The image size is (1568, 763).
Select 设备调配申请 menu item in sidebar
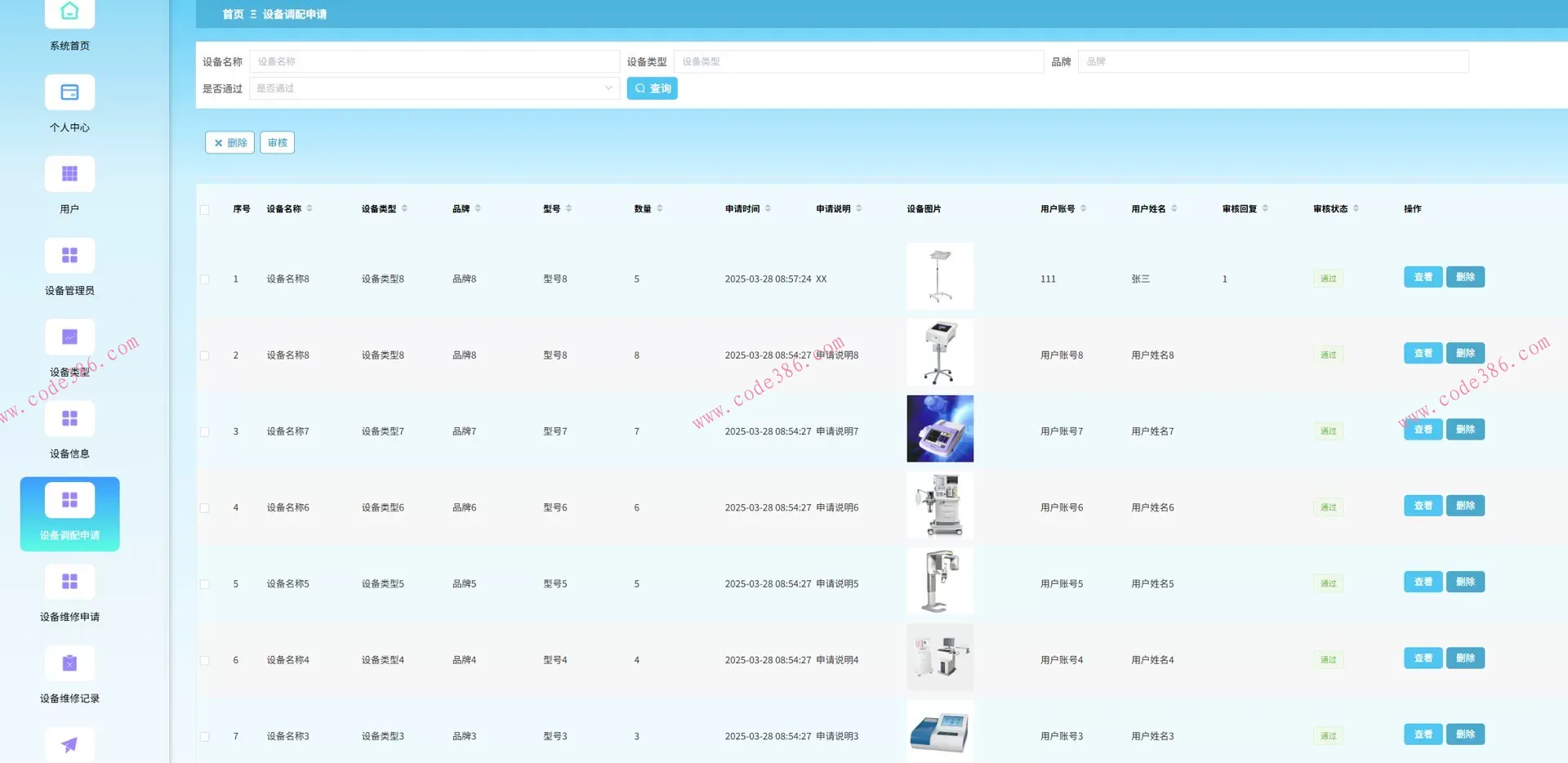tap(69, 514)
